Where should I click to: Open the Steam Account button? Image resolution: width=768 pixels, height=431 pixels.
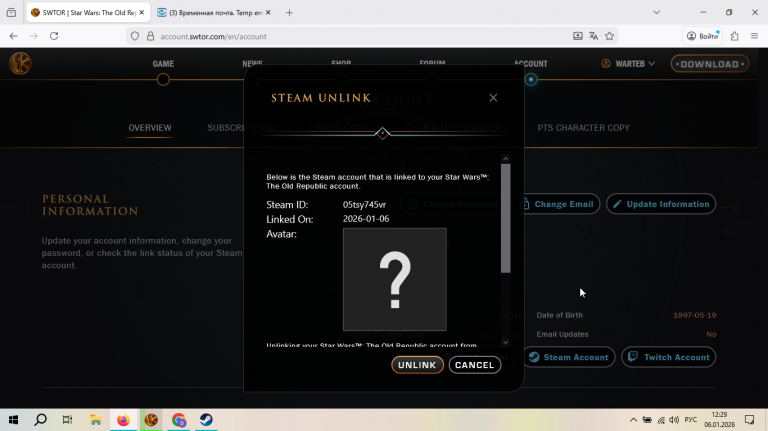click(569, 357)
